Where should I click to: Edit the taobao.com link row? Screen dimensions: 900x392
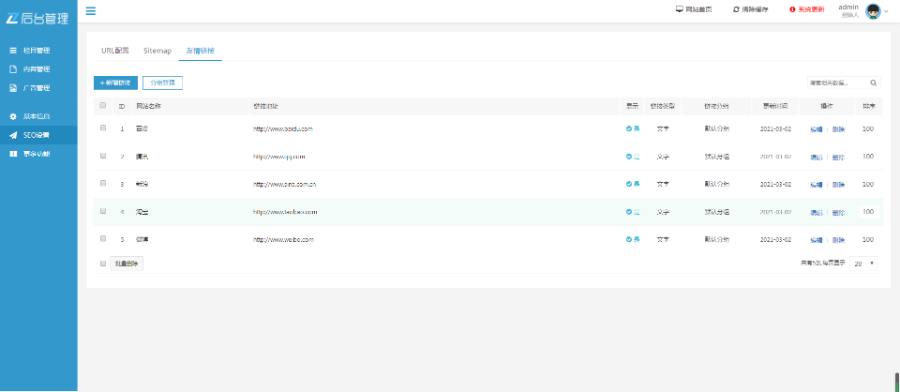tap(816, 212)
